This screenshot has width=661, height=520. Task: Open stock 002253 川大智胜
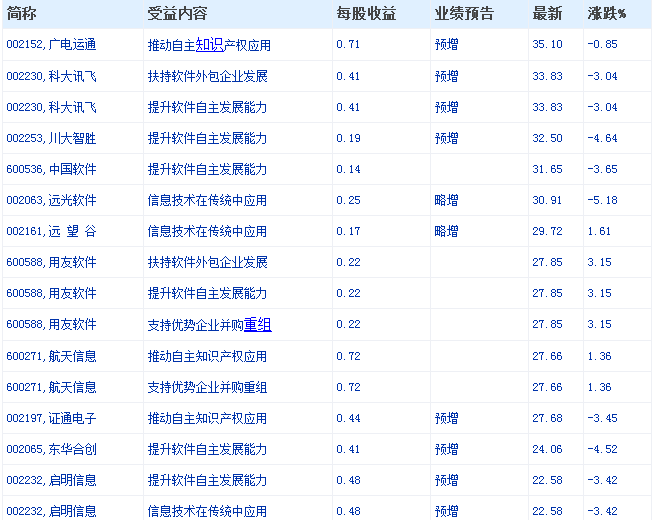(x=51, y=138)
